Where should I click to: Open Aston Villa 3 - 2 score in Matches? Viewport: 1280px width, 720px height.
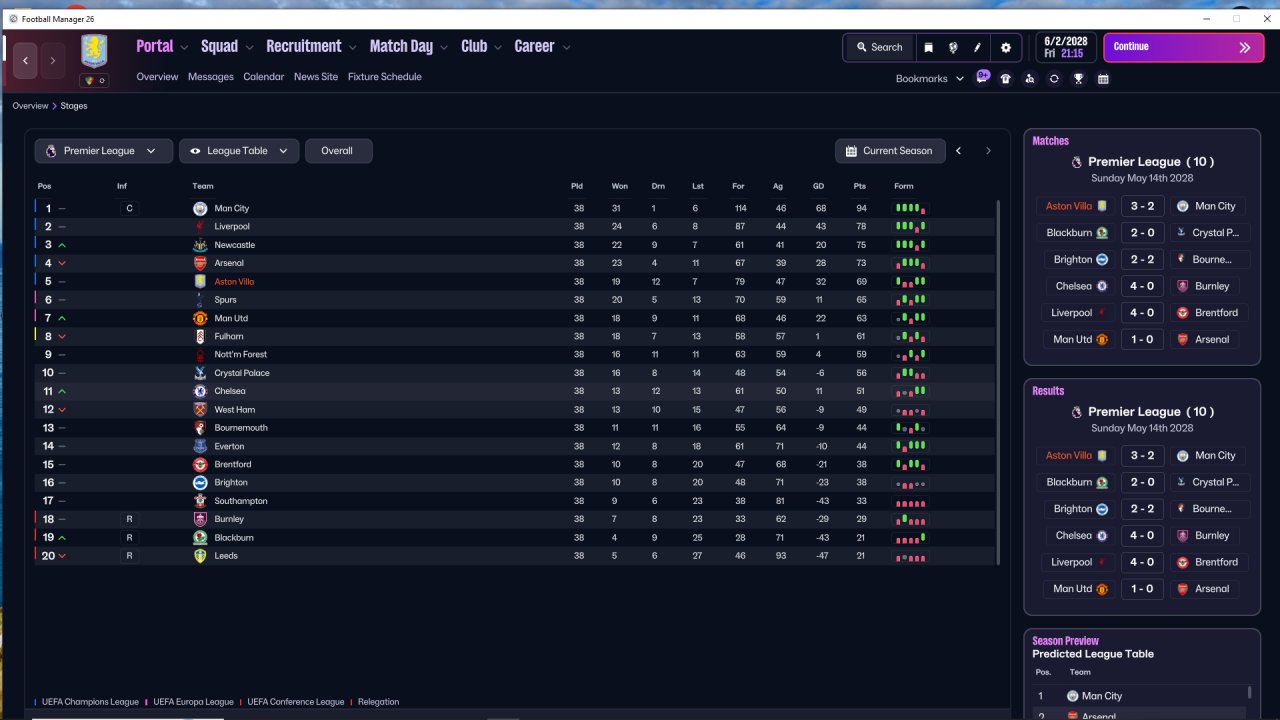coord(1142,206)
